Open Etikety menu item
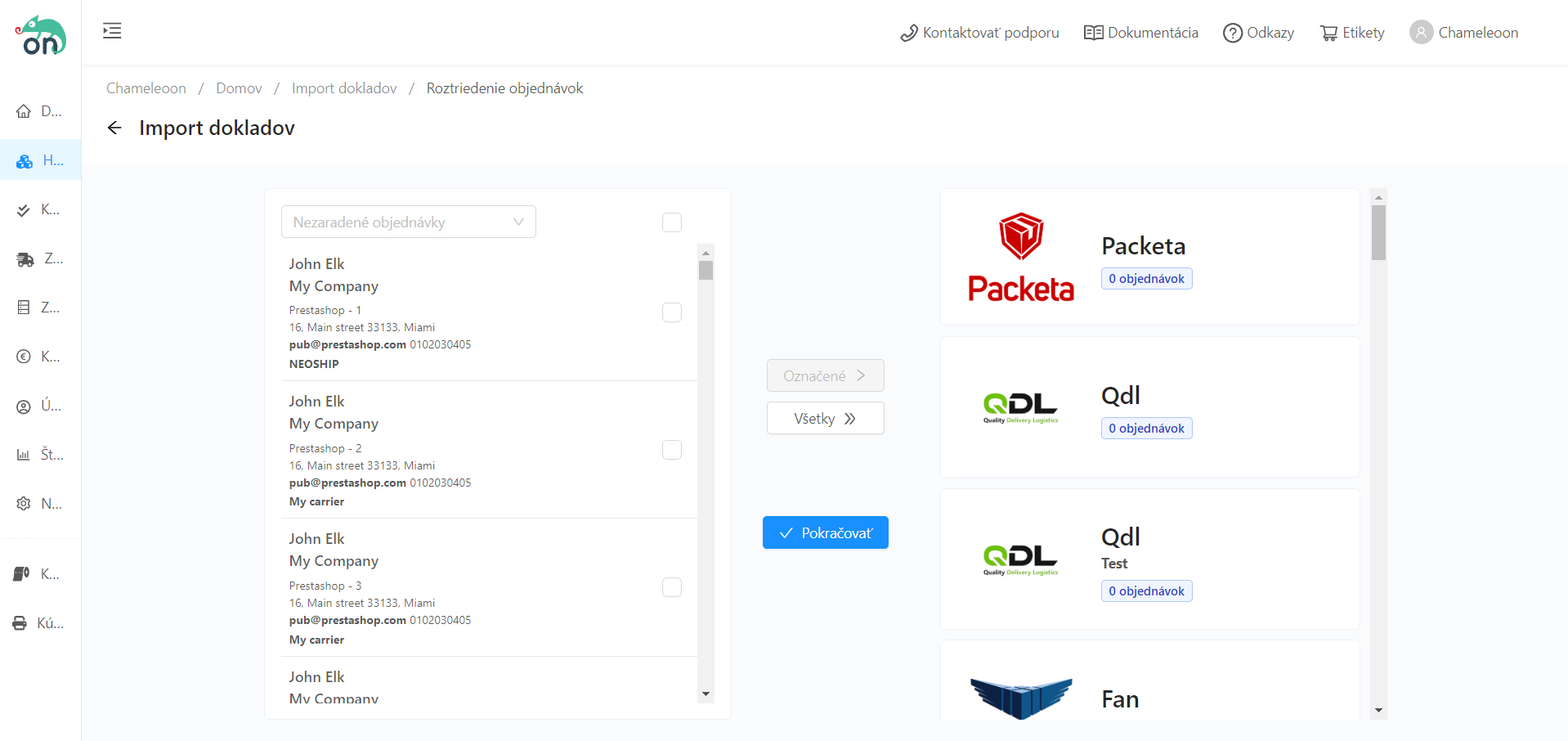Image resolution: width=1568 pixels, height=741 pixels. click(x=1352, y=33)
